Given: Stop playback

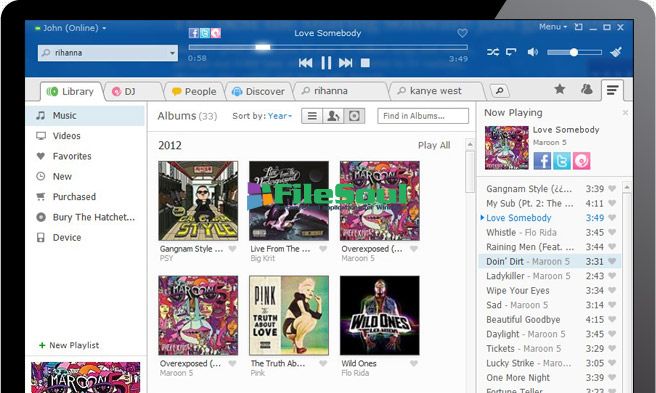Looking at the screenshot, I should tap(365, 63).
